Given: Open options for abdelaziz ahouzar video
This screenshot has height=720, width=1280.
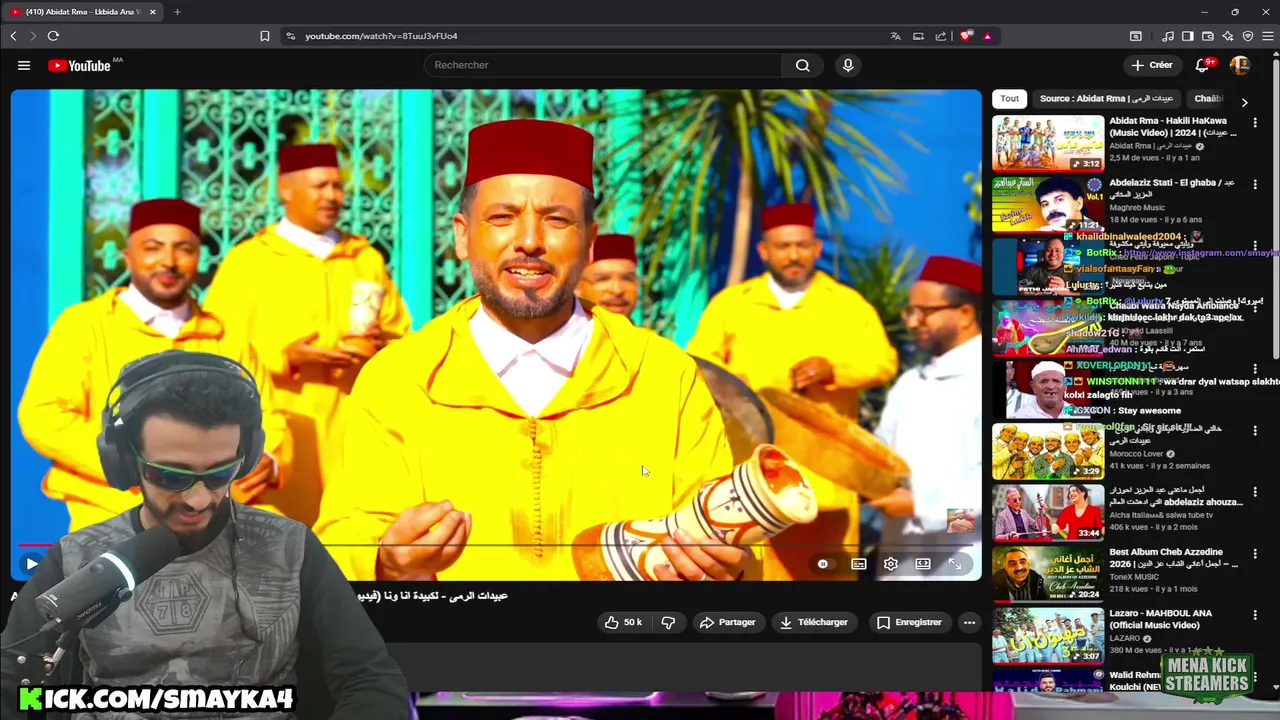Looking at the screenshot, I should click(1255, 493).
